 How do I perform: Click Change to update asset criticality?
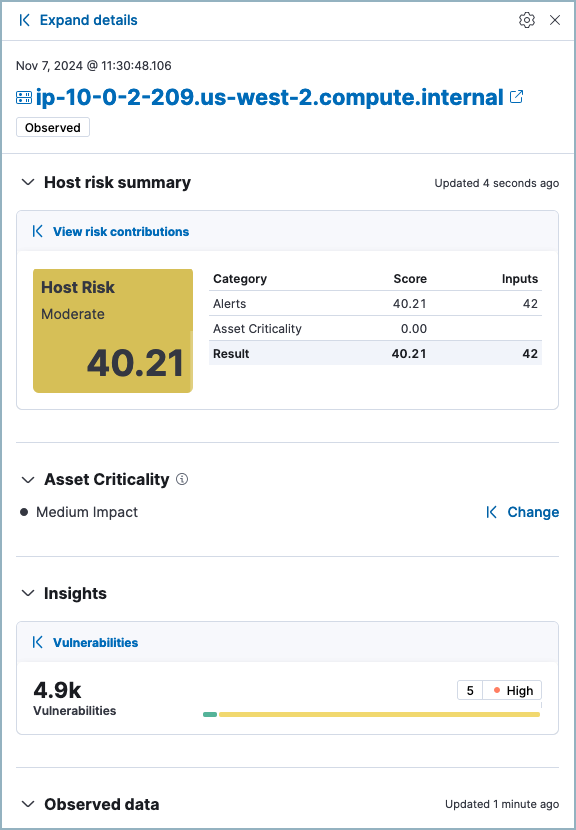tap(533, 512)
